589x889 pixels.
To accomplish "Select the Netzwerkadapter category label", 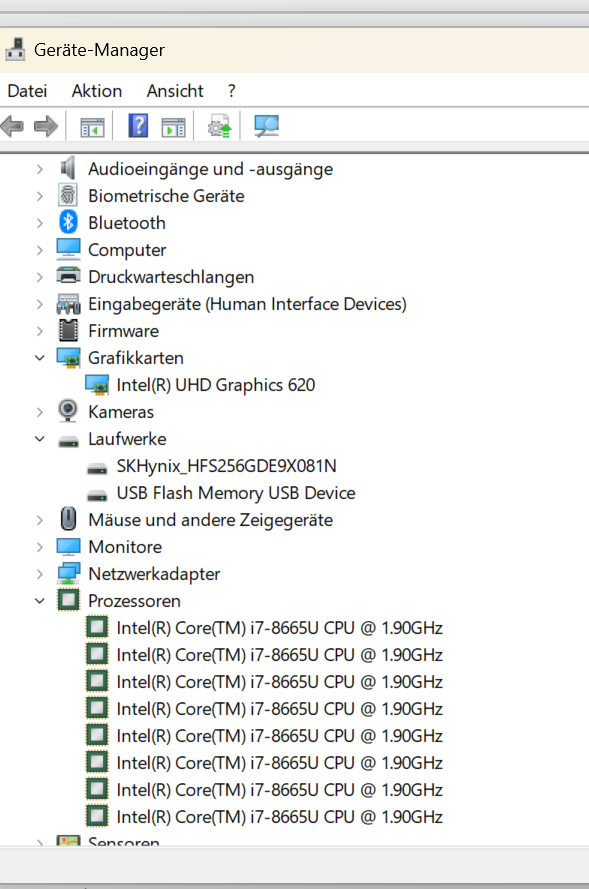I will (x=154, y=574).
